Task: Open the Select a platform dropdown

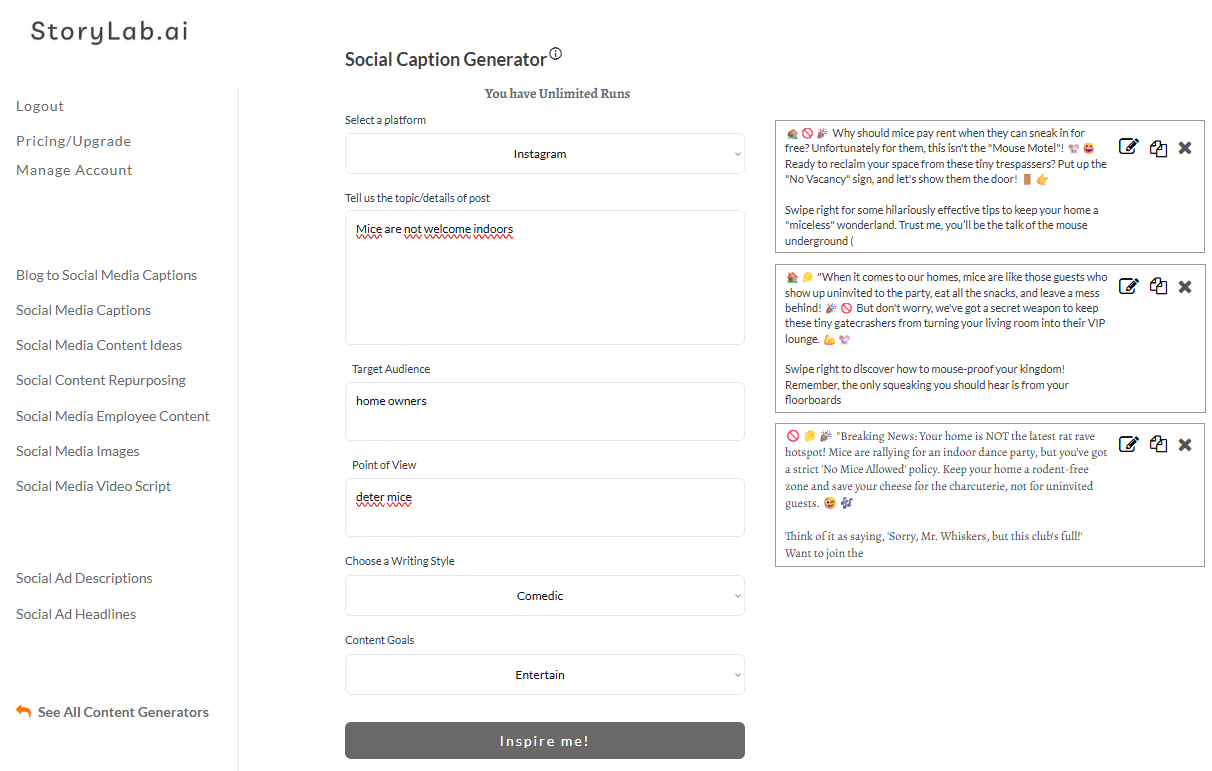Action: tap(545, 154)
